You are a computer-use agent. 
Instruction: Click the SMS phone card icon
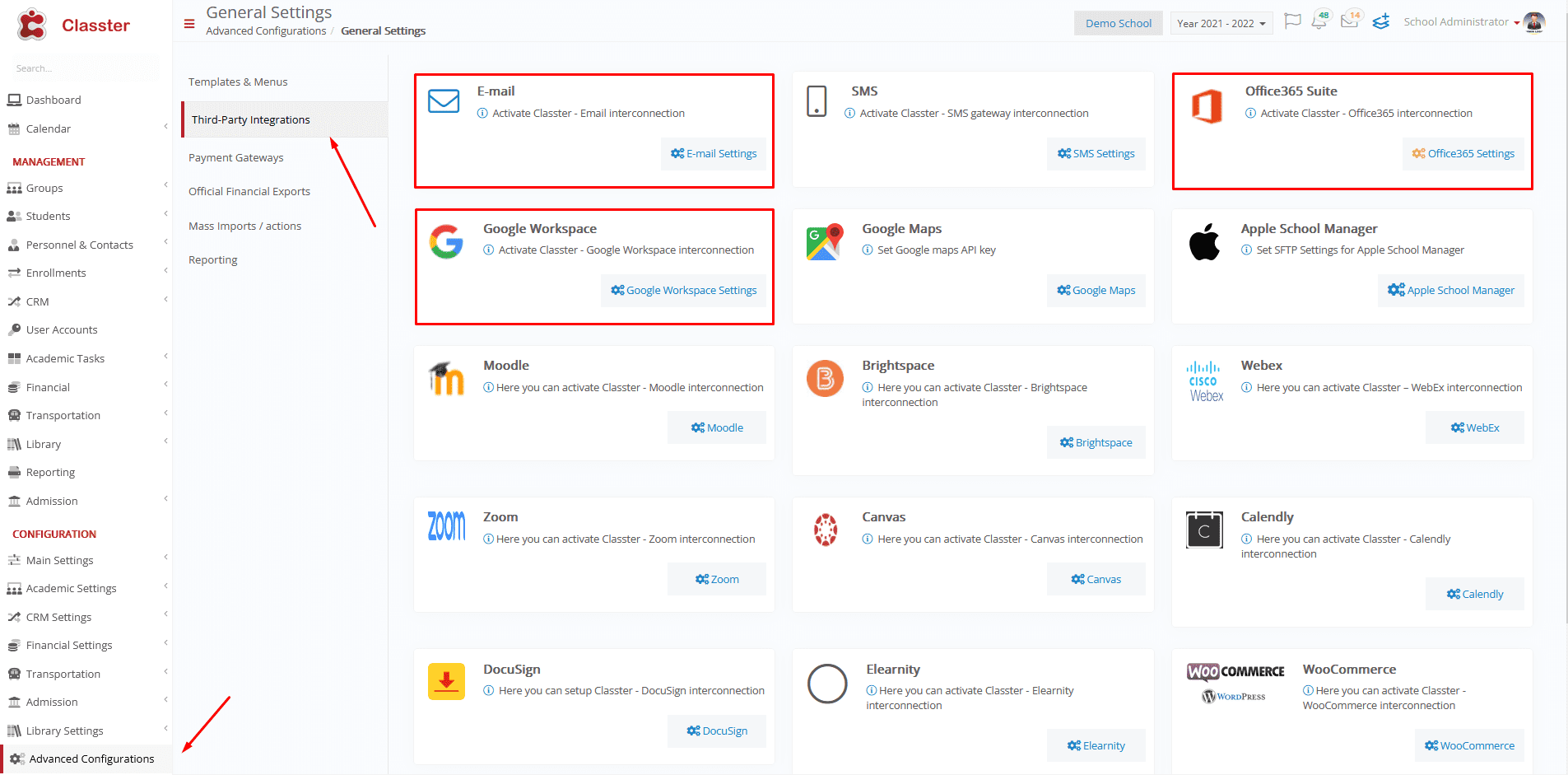[817, 101]
